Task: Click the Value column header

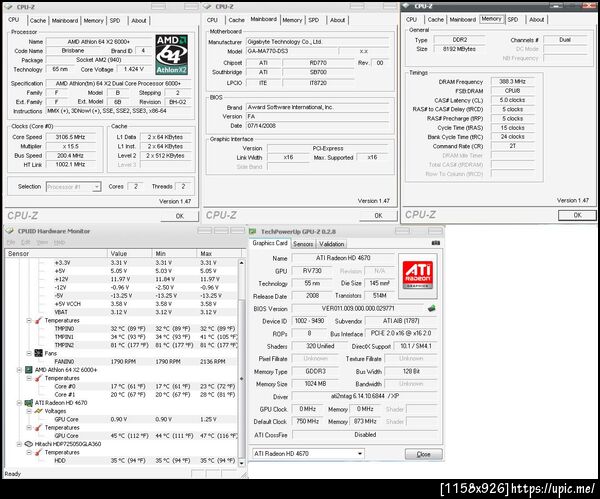Action: (x=129, y=253)
